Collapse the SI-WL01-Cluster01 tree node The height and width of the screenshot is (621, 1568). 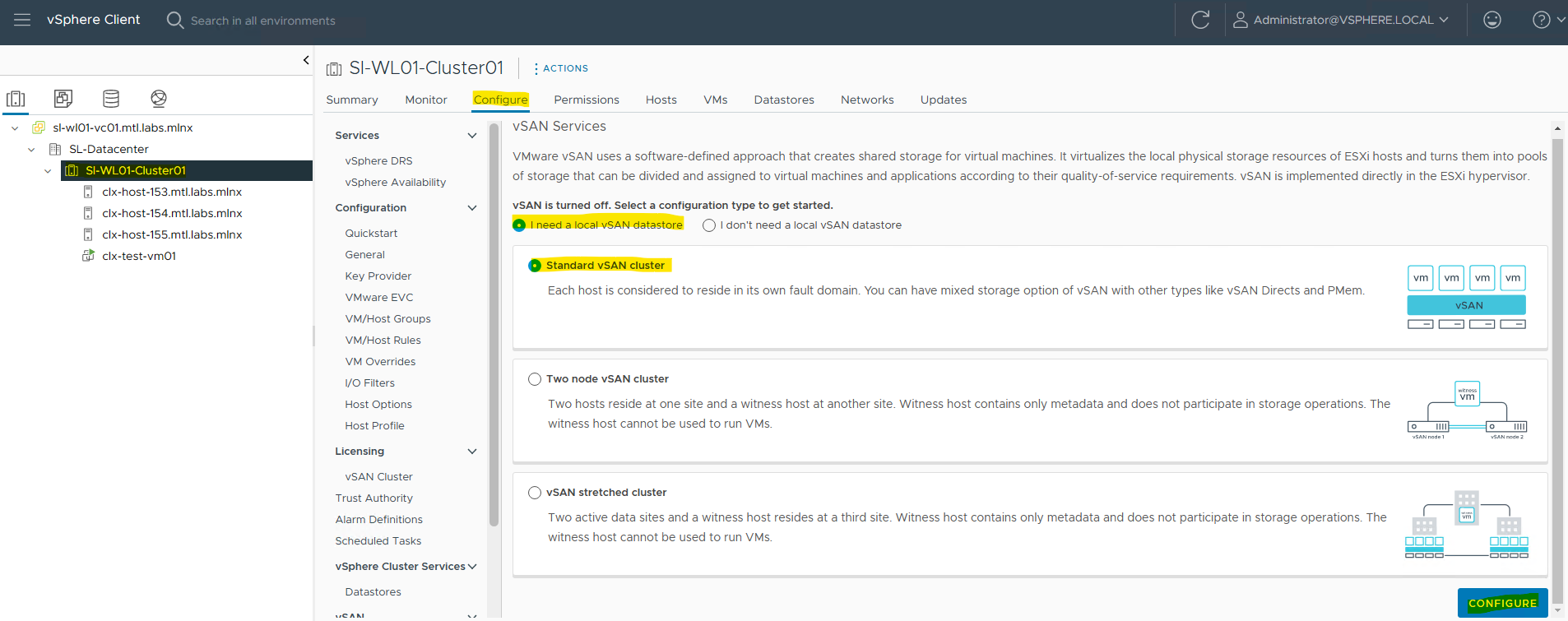(x=48, y=170)
